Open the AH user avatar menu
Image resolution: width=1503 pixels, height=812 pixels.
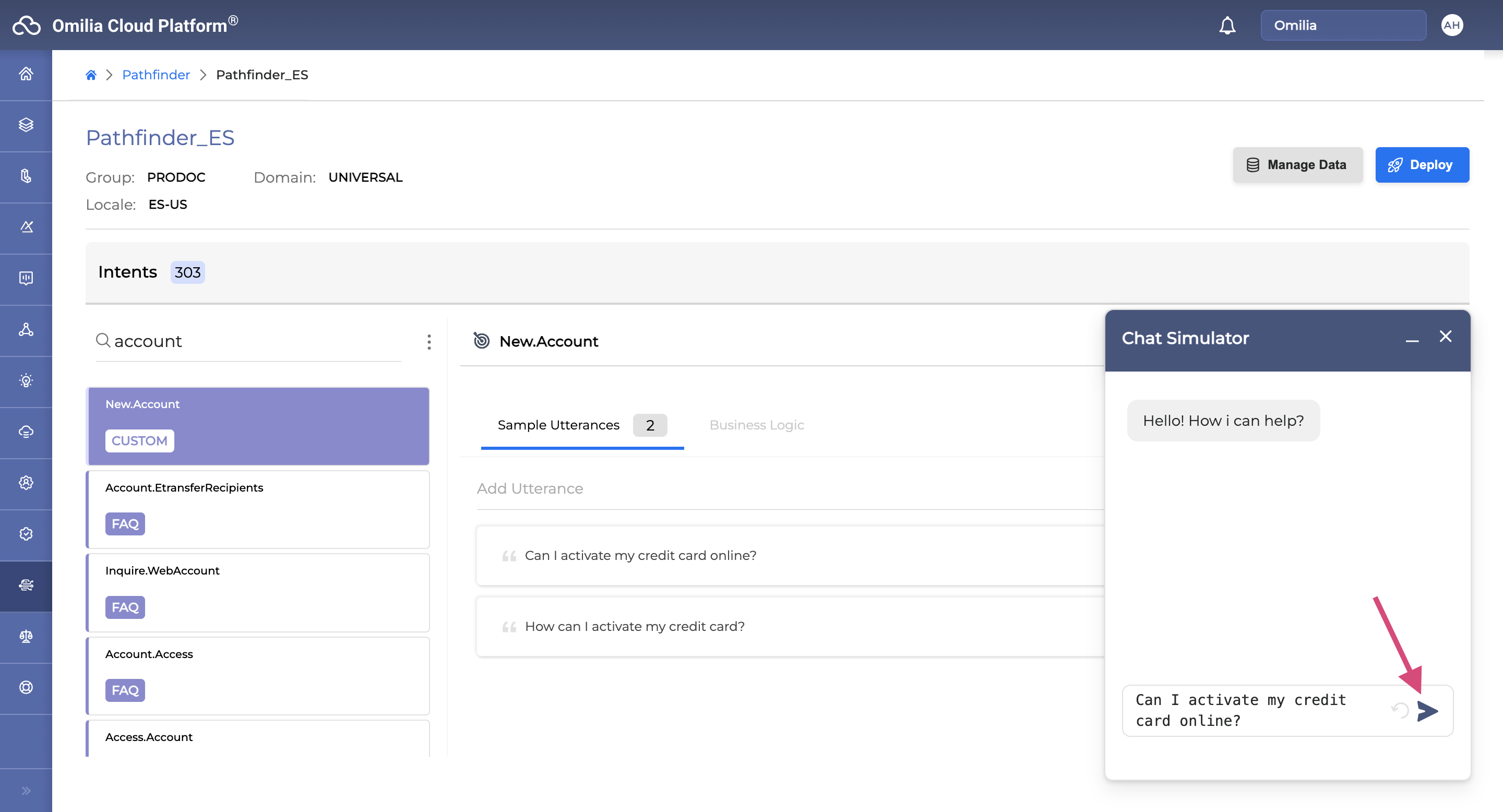pos(1451,25)
